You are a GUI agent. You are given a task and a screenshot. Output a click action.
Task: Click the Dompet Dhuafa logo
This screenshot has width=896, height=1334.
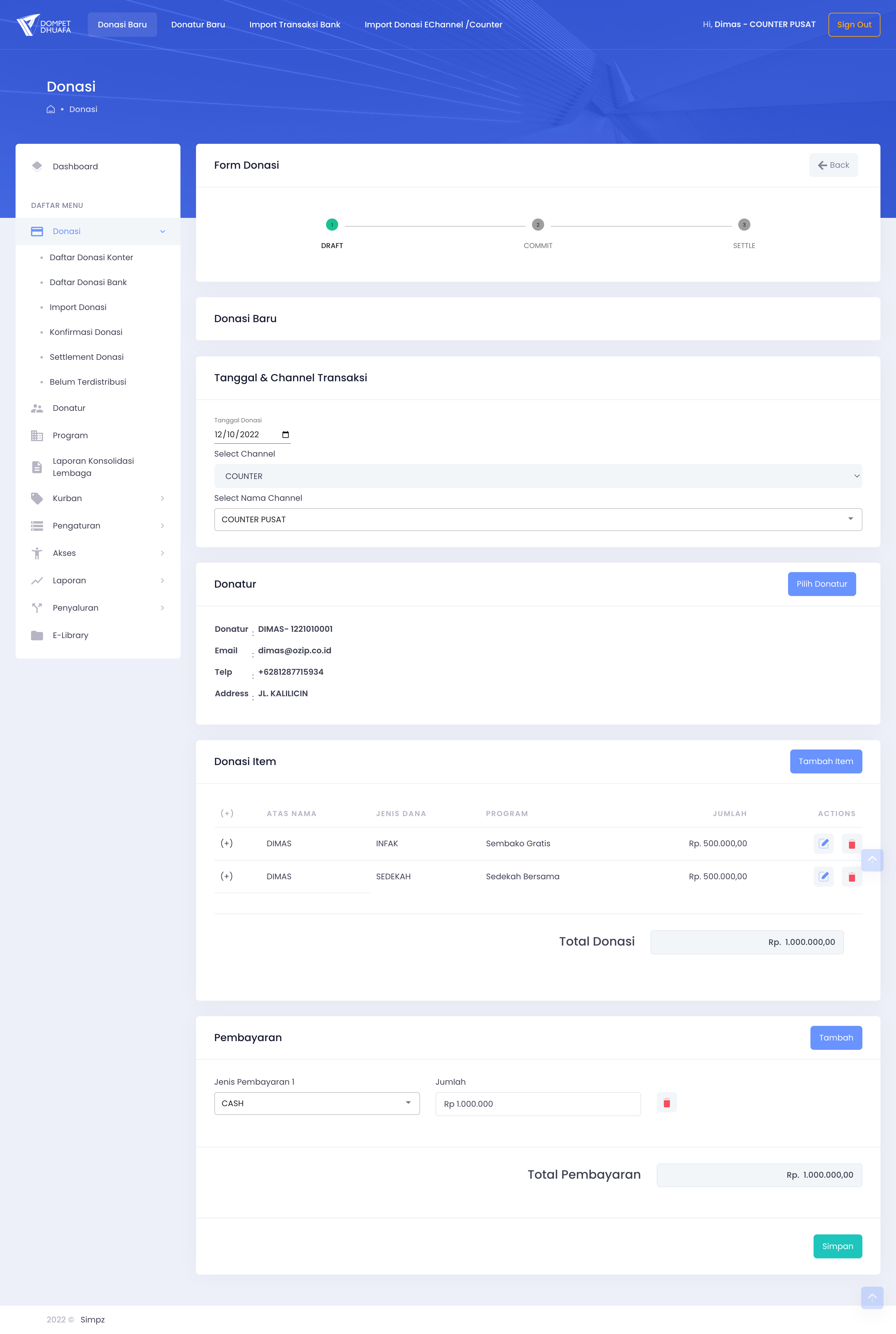pyautogui.click(x=44, y=25)
